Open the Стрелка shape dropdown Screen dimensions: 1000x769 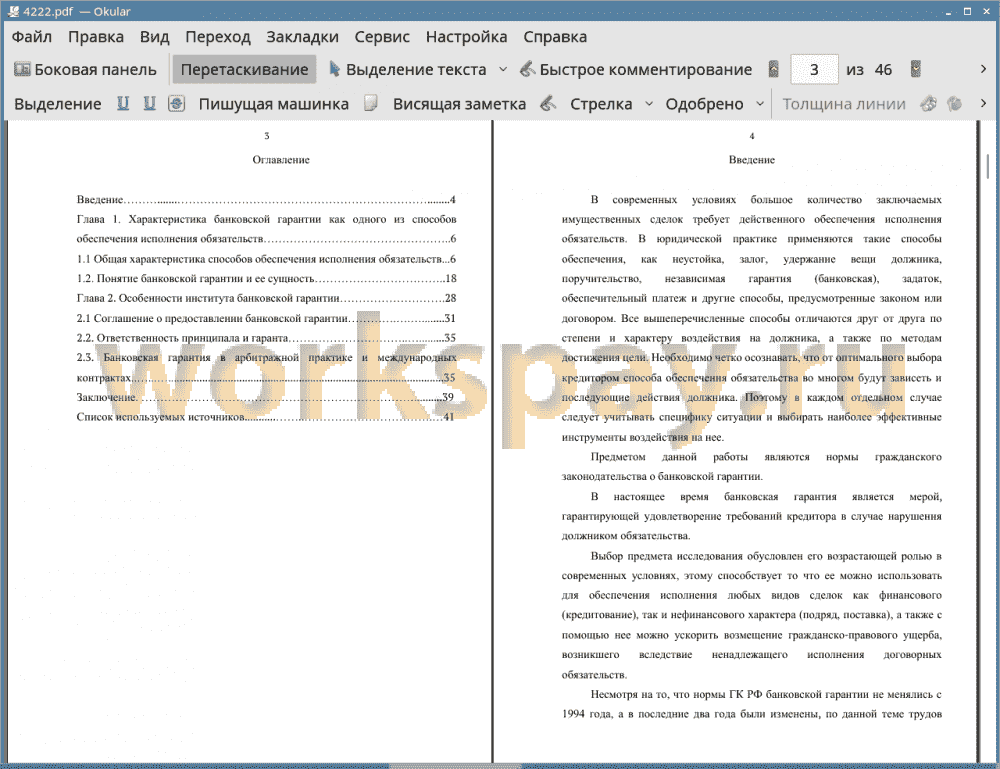pos(649,104)
